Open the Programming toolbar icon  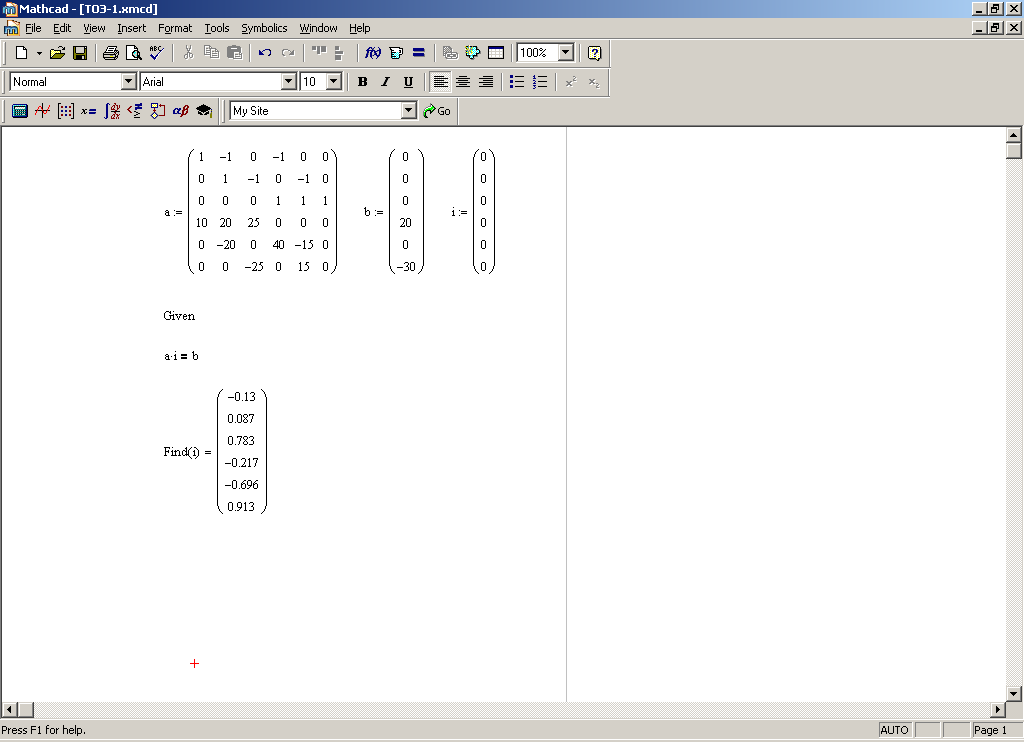[x=157, y=111]
